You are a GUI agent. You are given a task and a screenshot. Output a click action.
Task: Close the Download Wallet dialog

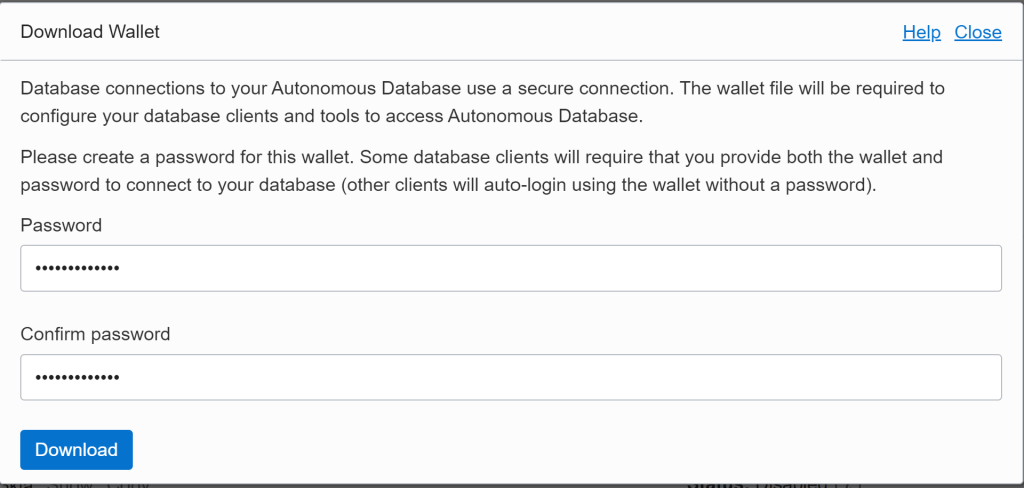pos(977,32)
